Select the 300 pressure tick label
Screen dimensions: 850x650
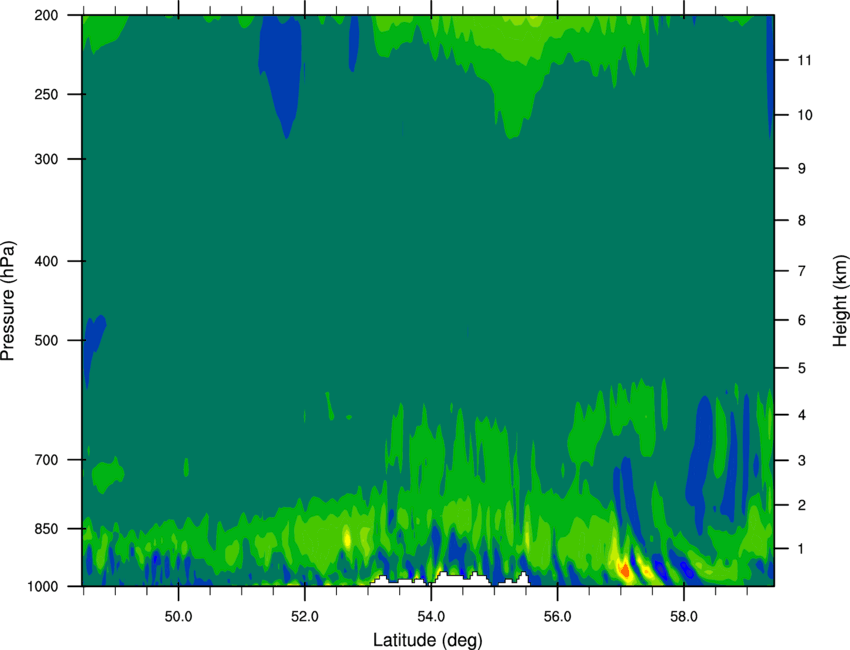point(47,159)
